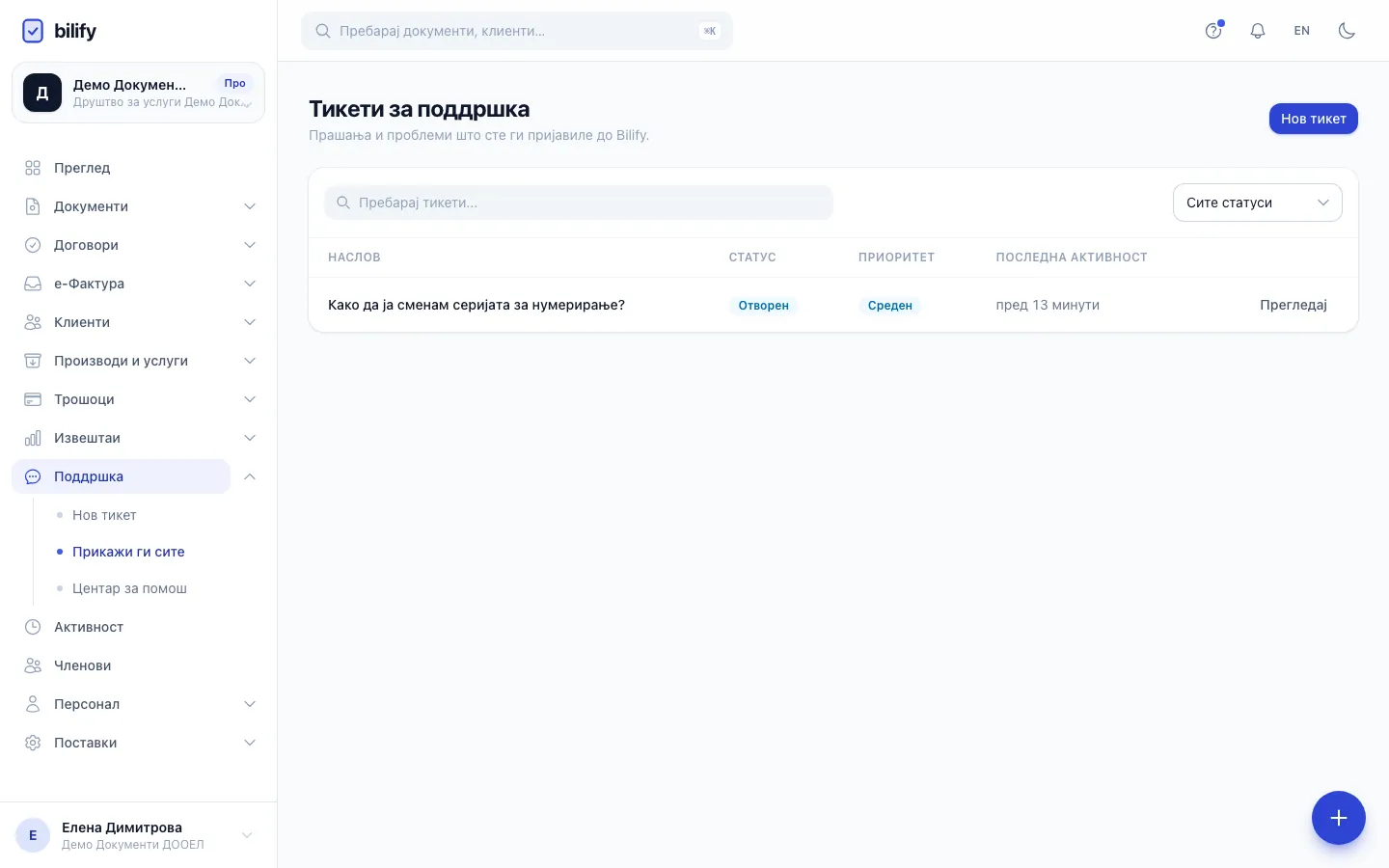
Task: Click the Отворен status badge
Action: [764, 306]
